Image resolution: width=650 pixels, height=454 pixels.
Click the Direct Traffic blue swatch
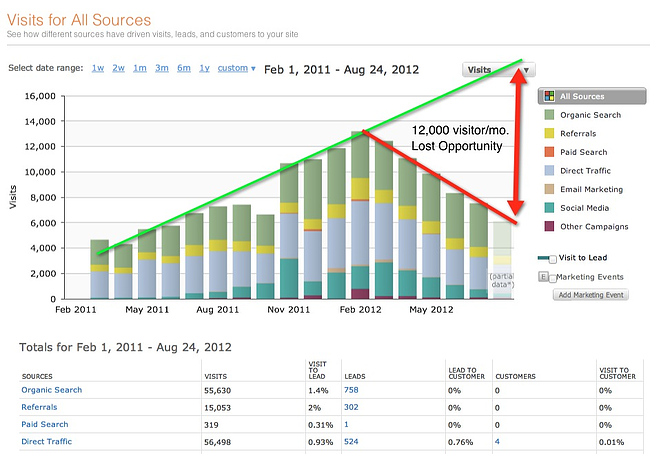[x=549, y=170]
